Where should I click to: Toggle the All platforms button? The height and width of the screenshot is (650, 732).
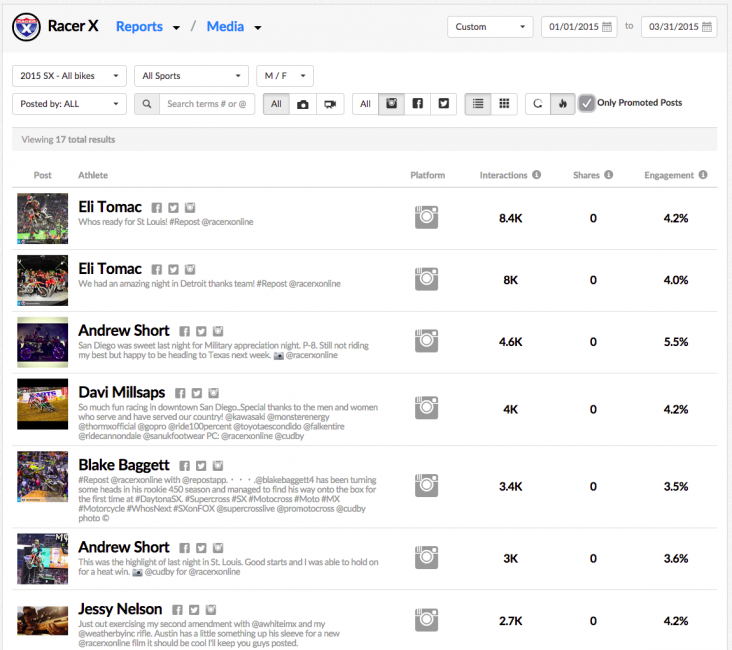[x=366, y=104]
